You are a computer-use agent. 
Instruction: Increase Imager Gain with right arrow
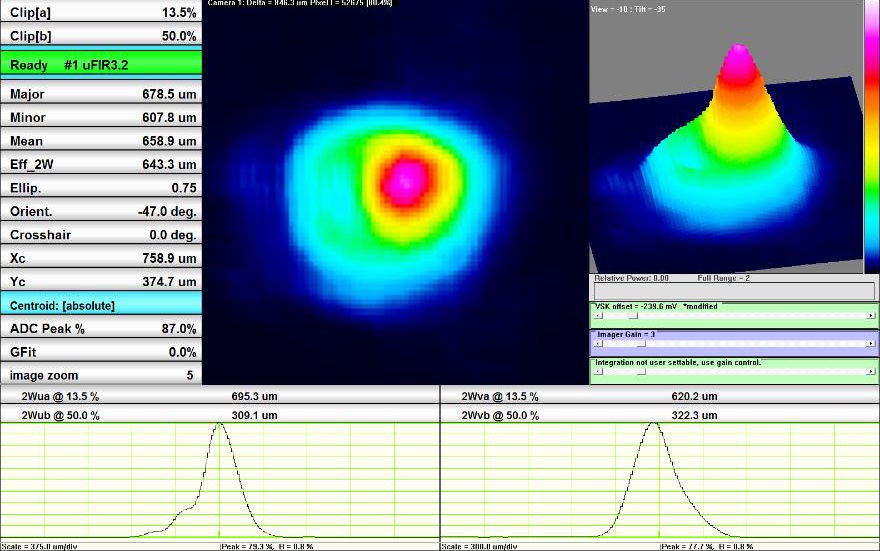click(873, 343)
